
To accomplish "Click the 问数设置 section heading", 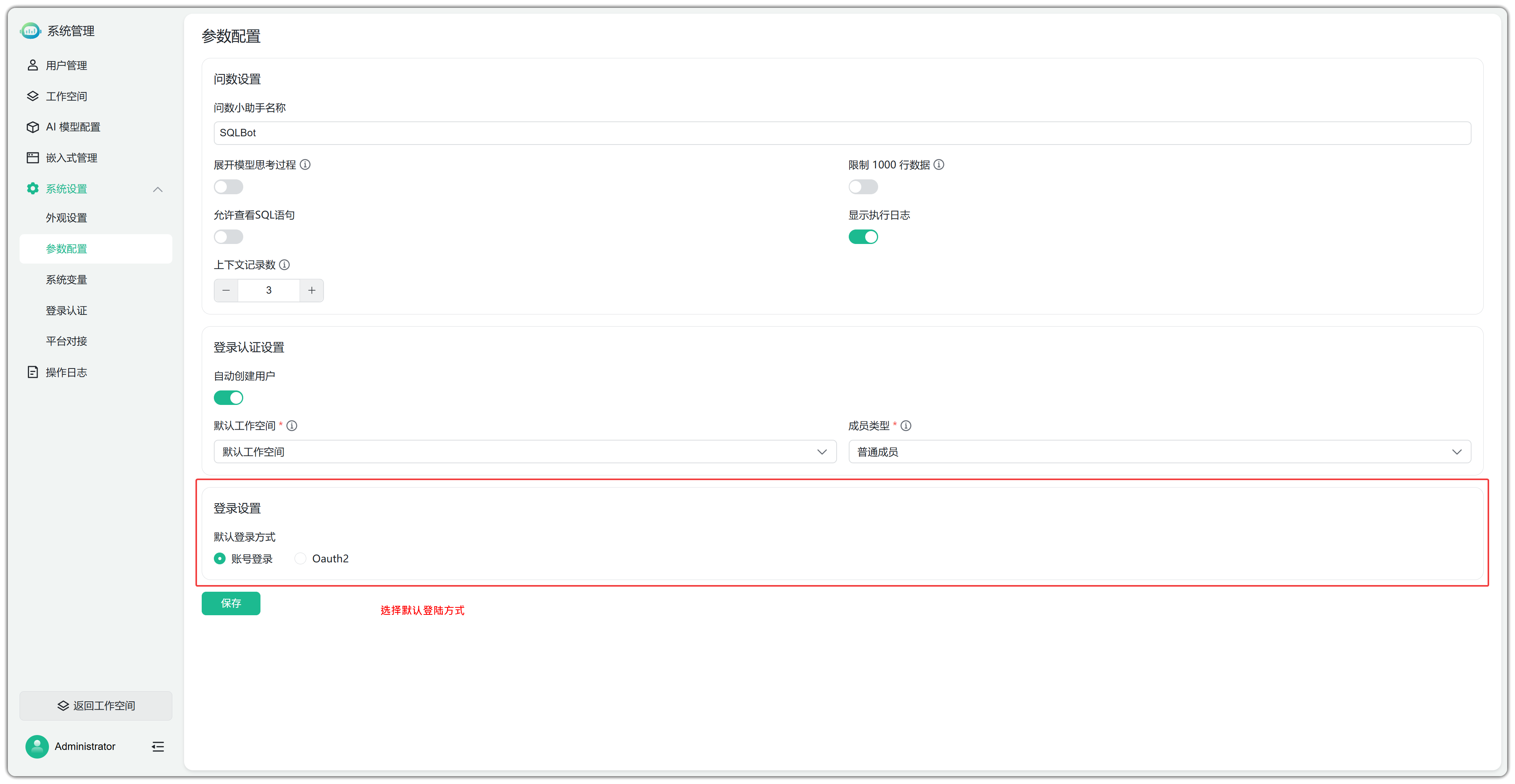I will 237,79.
